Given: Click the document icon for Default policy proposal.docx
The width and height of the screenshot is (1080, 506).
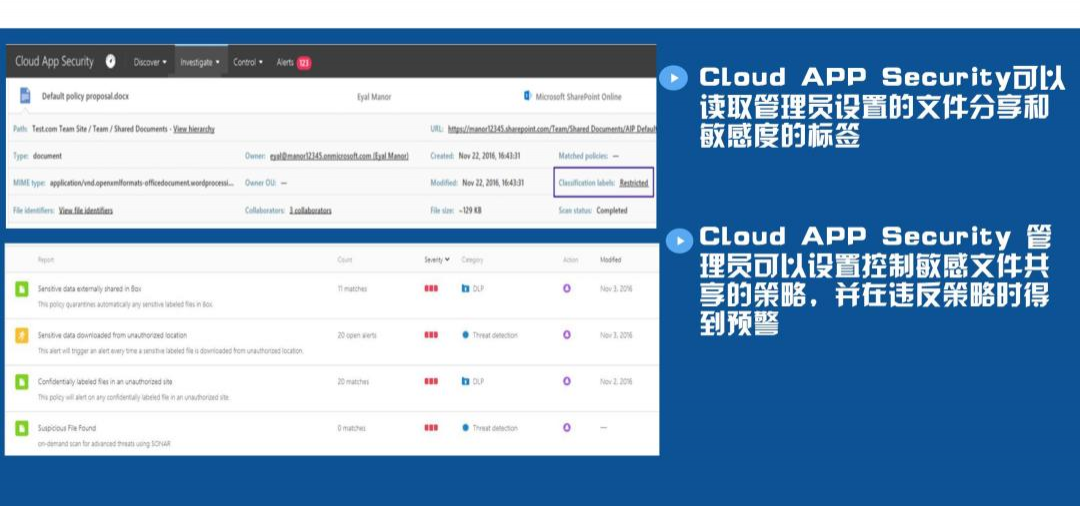Looking at the screenshot, I should 25,96.
